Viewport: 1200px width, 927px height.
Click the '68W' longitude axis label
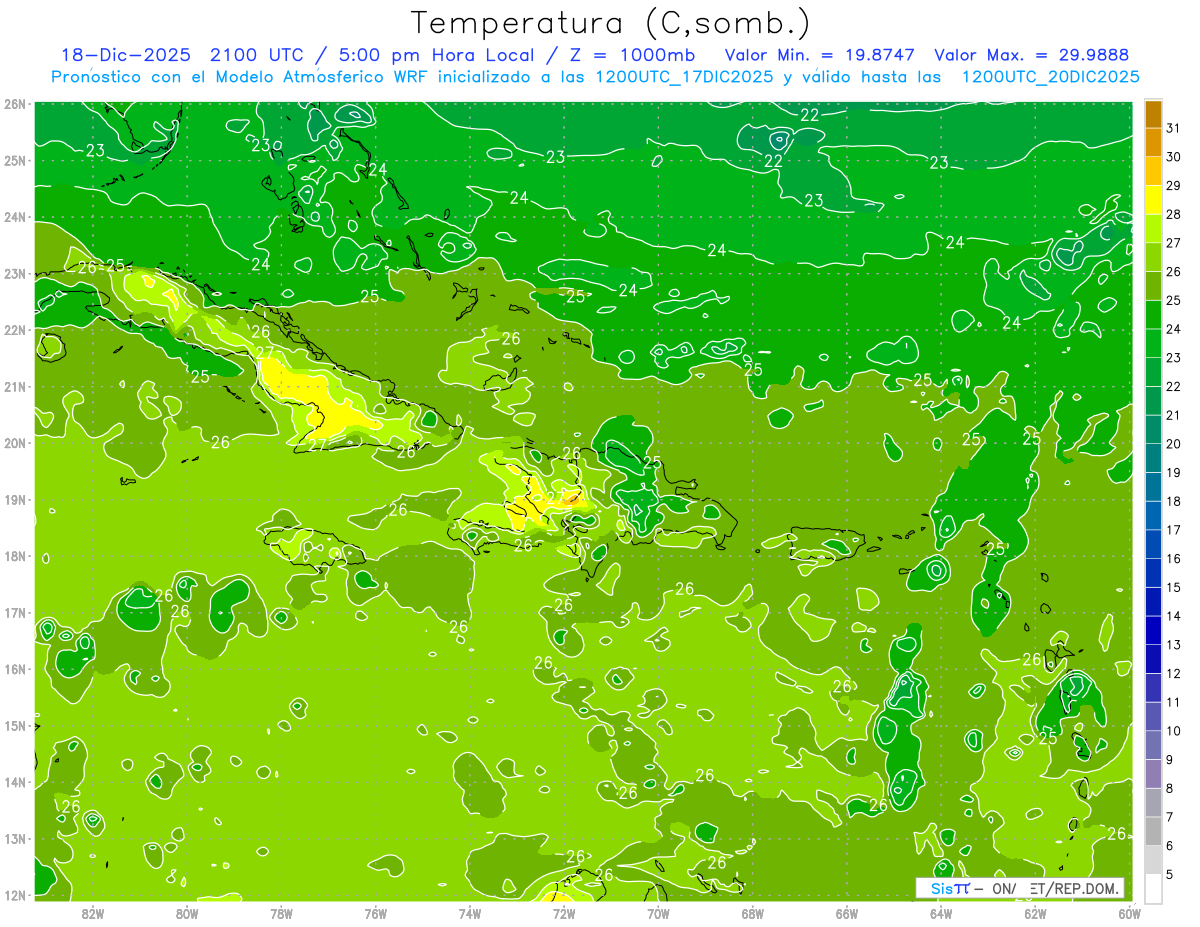tap(752, 913)
